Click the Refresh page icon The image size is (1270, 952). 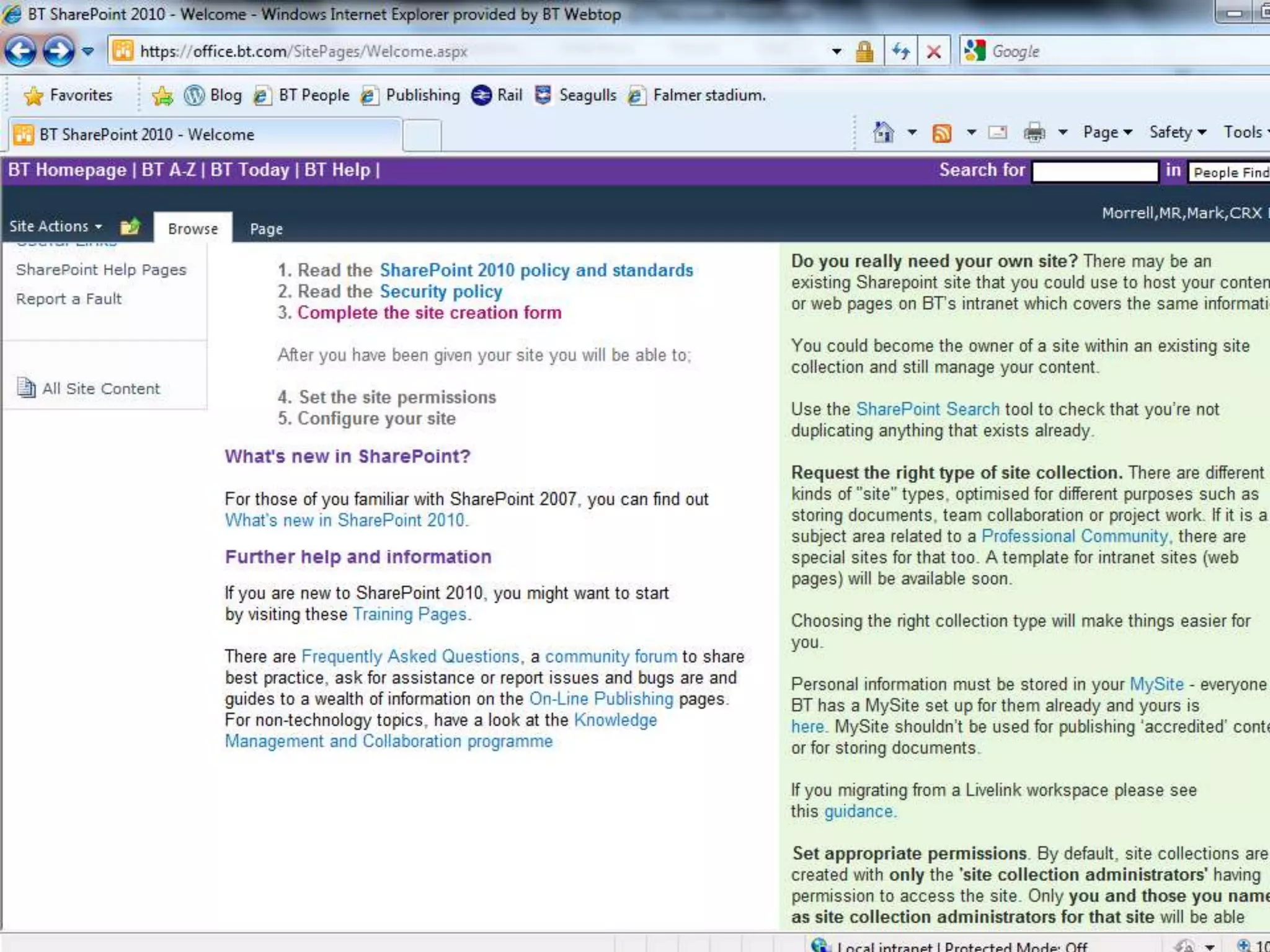(x=901, y=51)
